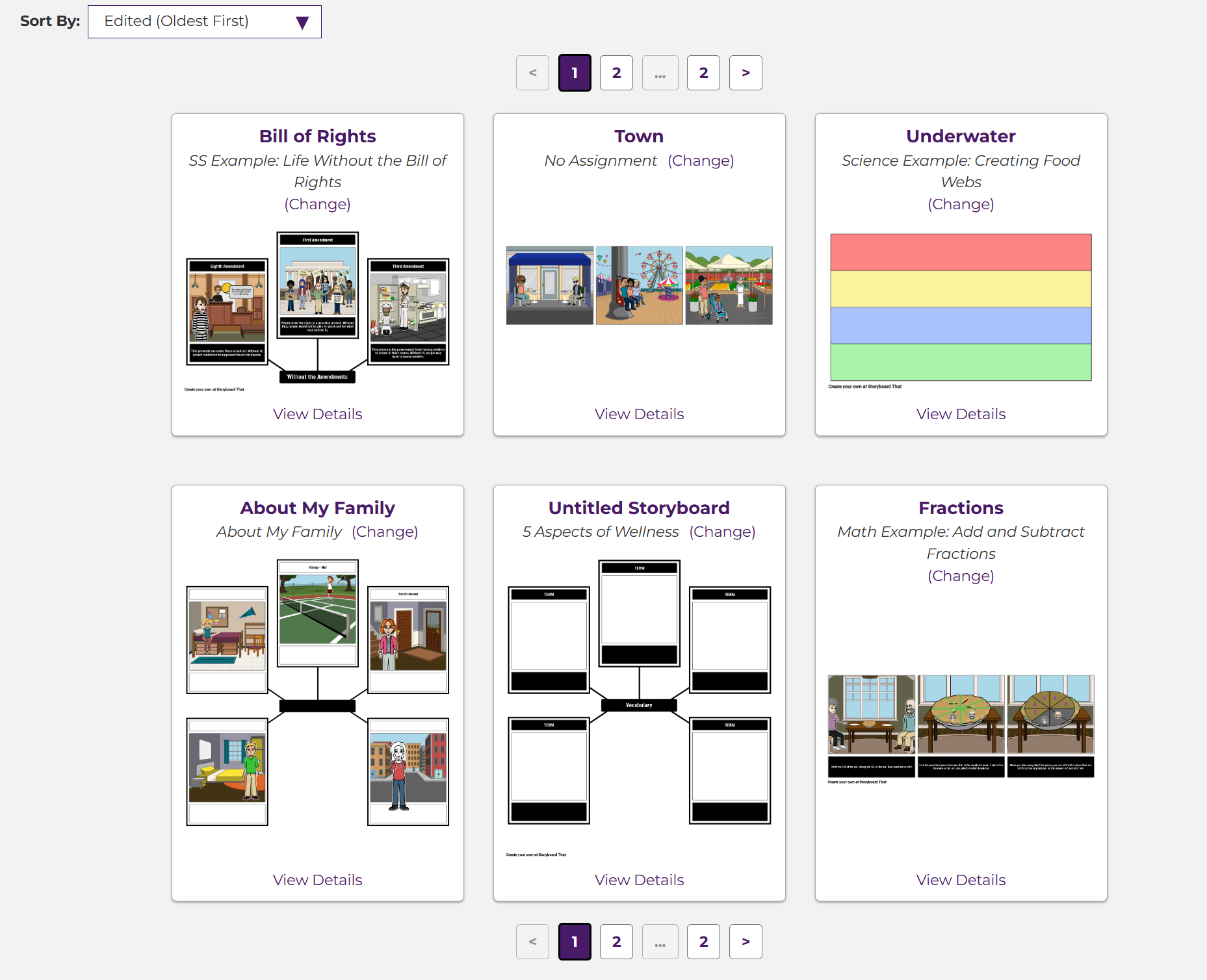Open the Fractions storyboard title
The width and height of the screenshot is (1207, 980).
(961, 508)
